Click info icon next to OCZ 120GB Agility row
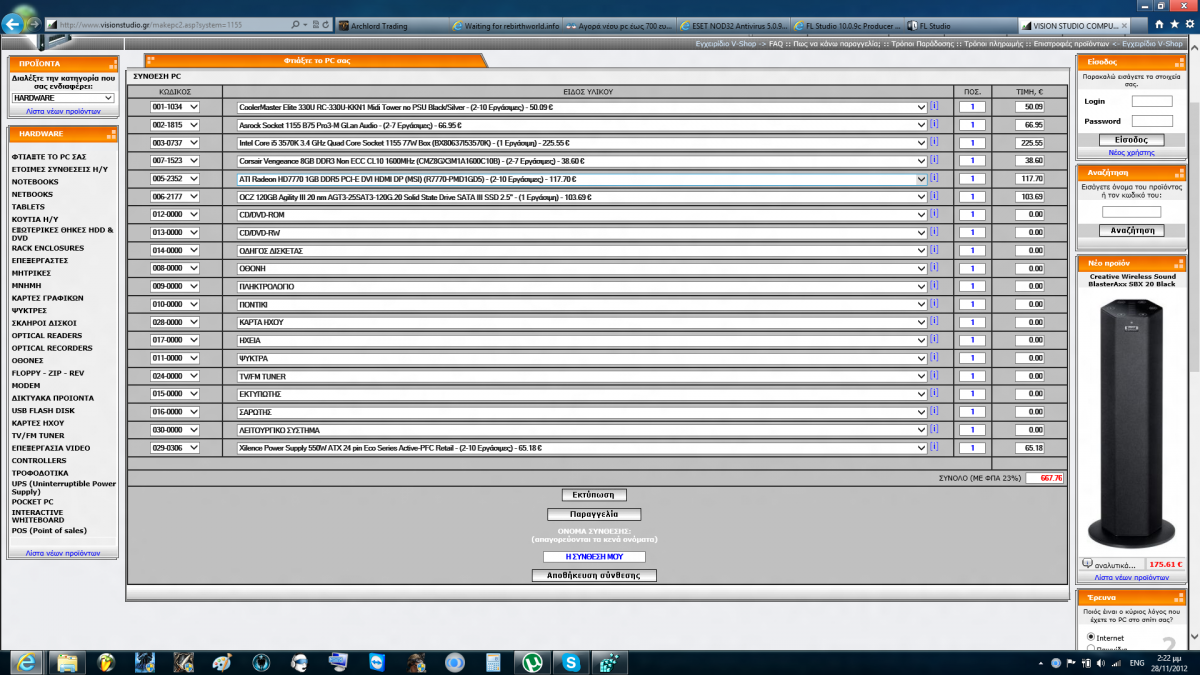The width and height of the screenshot is (1200, 675). point(934,197)
